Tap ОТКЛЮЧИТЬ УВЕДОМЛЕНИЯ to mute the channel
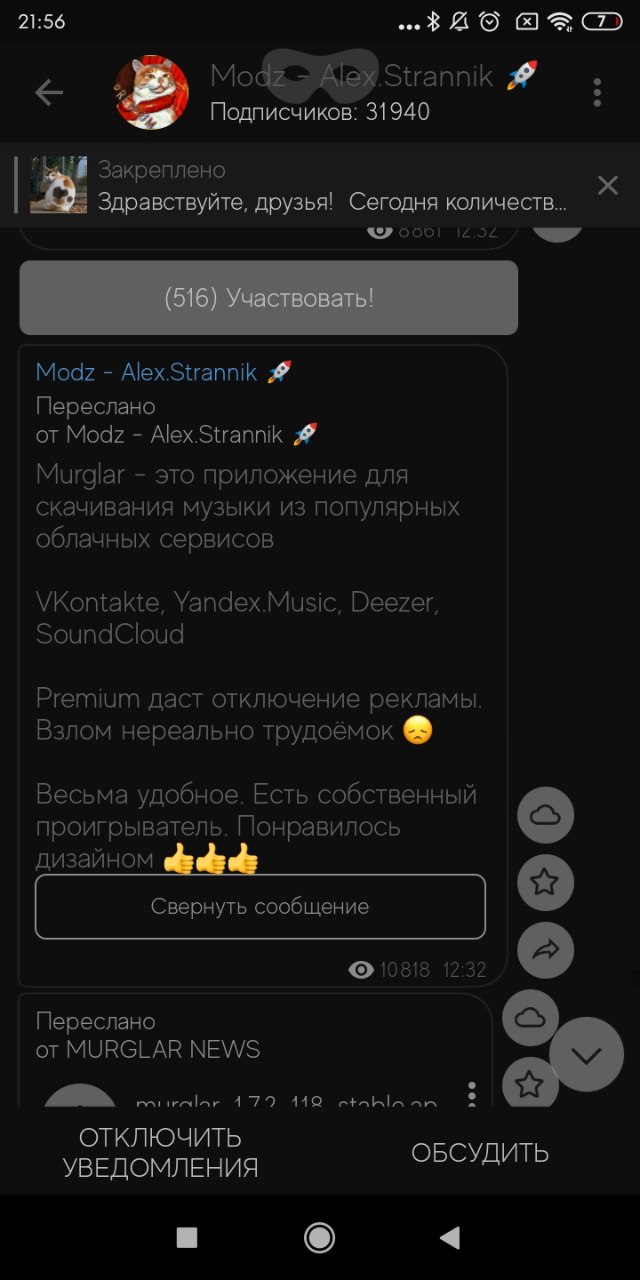Screen dimensions: 640x1280 pyautogui.click(x=160, y=1153)
